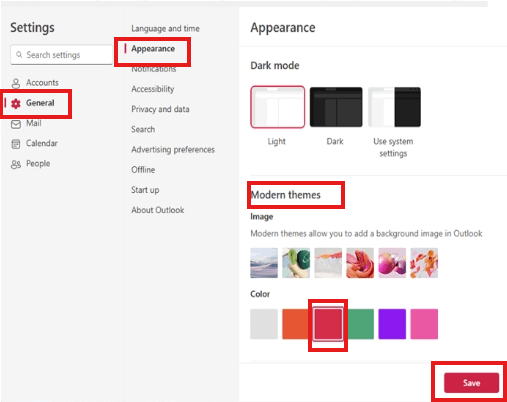Click the Image label

[262, 217]
